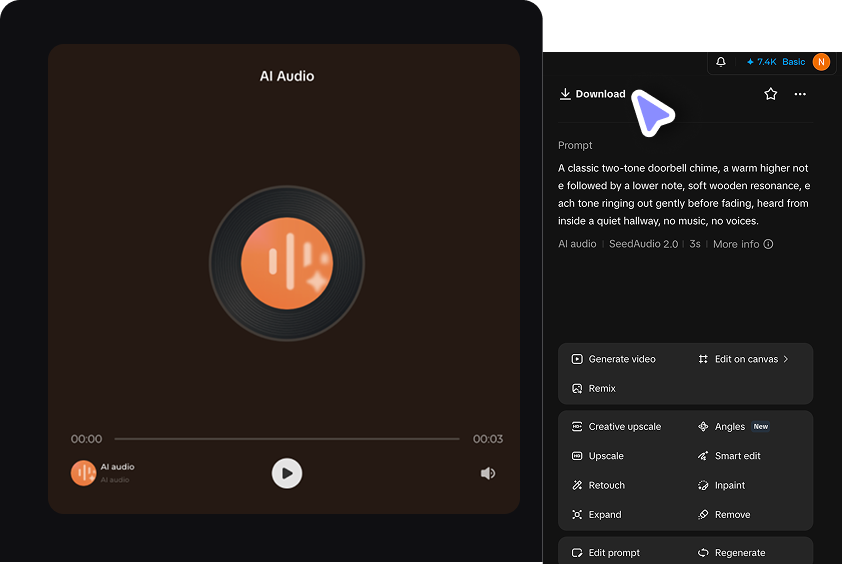This screenshot has width=842, height=564.
Task: Choose the Upscale option
Action: pyautogui.click(x=598, y=456)
